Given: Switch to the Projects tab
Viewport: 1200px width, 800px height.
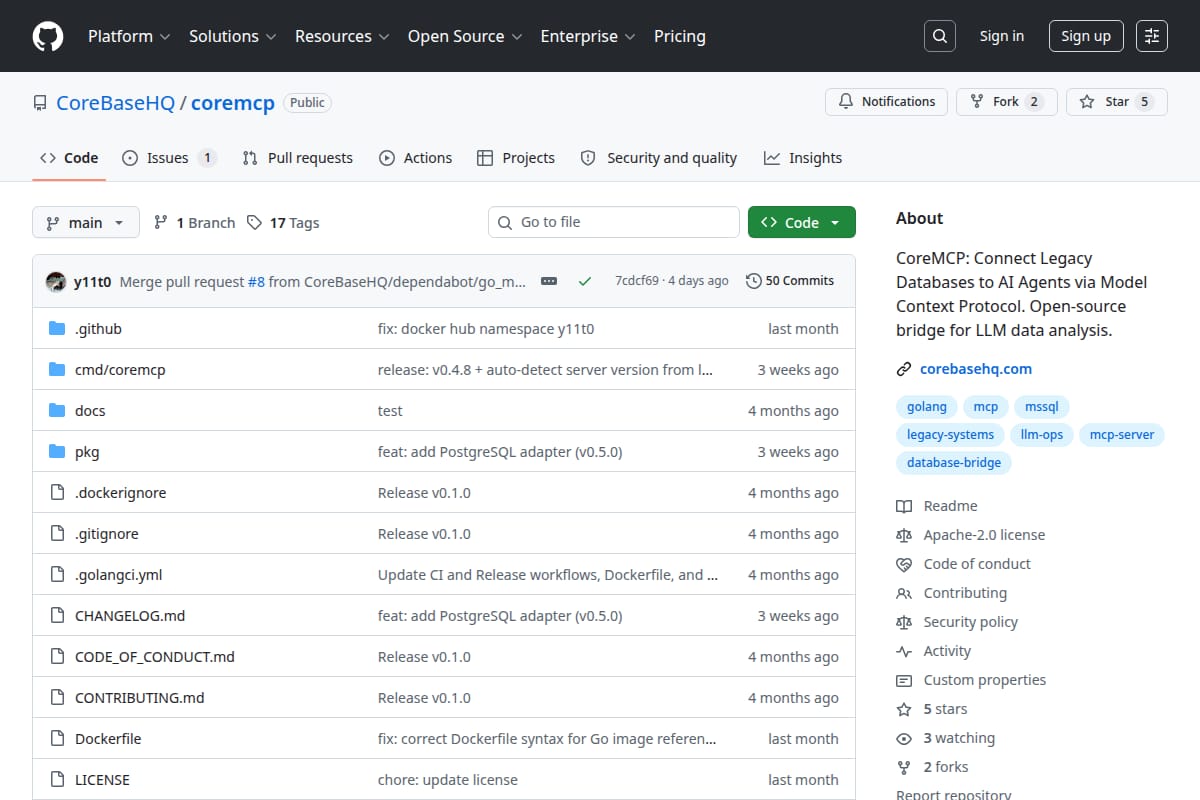Looking at the screenshot, I should [516, 158].
